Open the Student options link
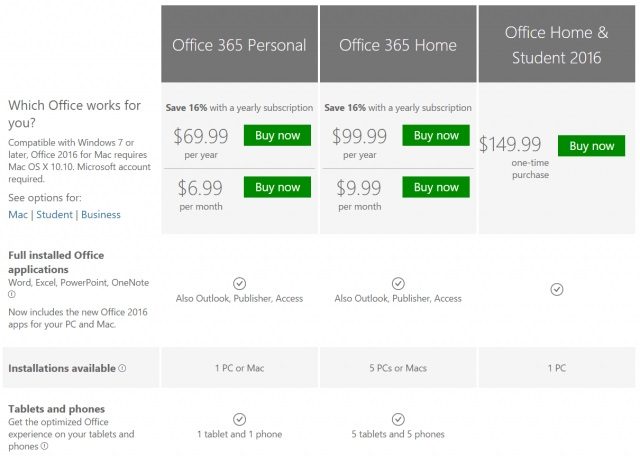This screenshot has height=458, width=640. point(55,214)
